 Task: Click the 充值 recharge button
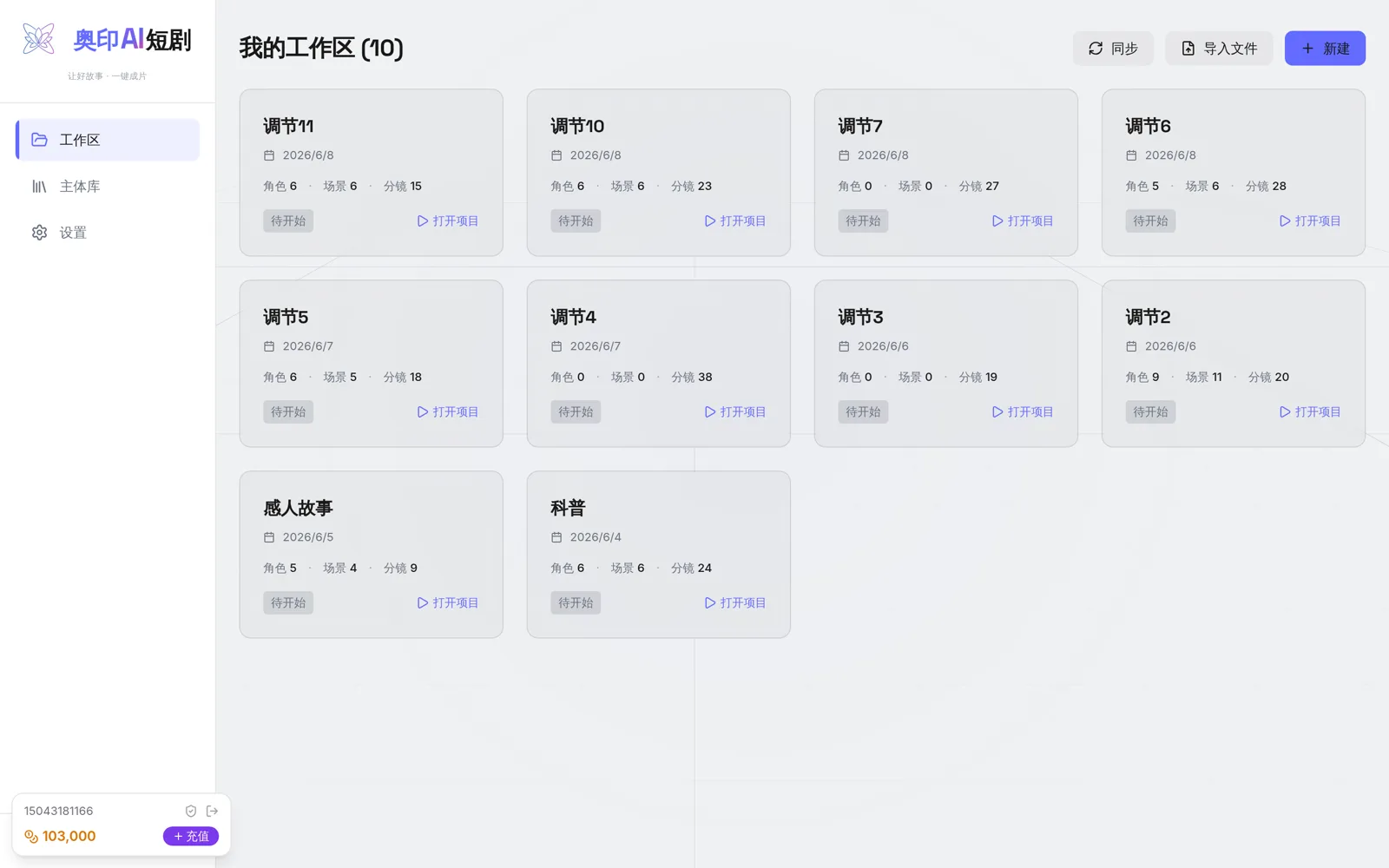(x=191, y=836)
